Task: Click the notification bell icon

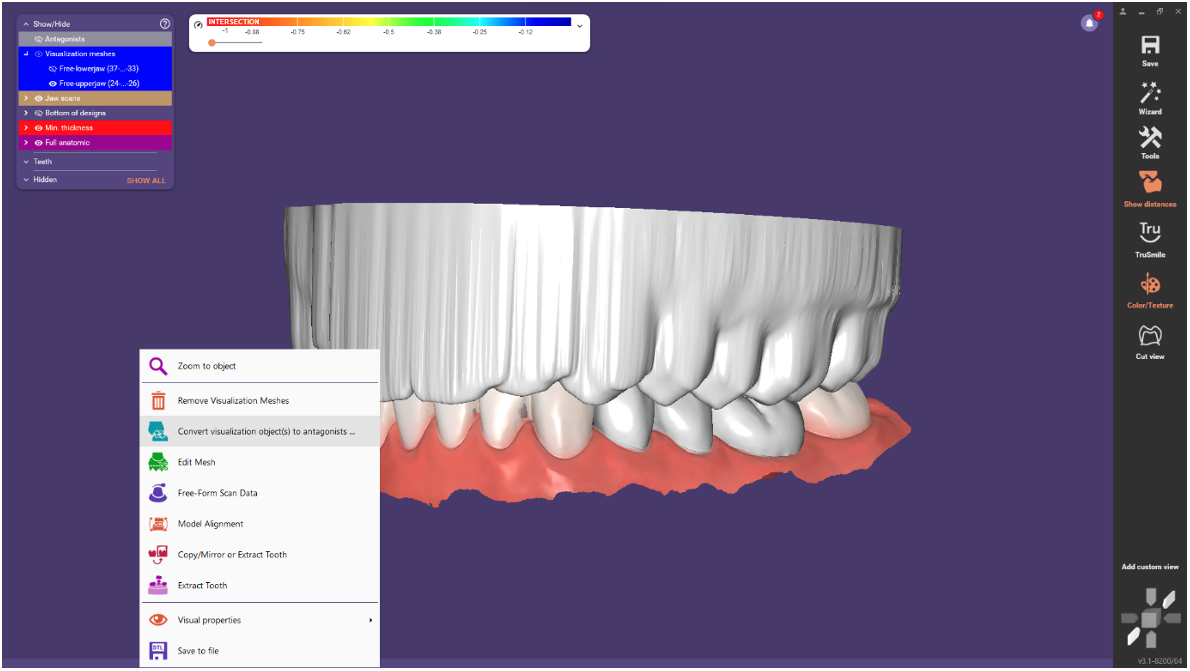Action: (1090, 22)
